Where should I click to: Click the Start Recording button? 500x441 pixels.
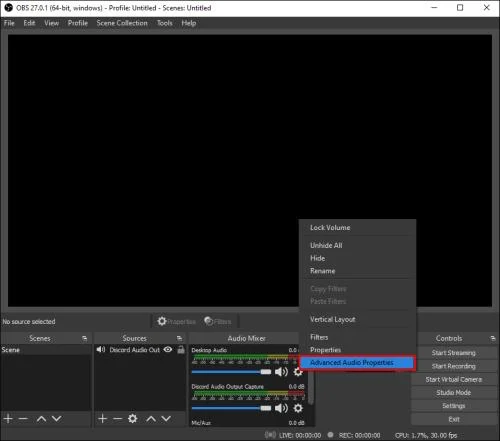point(454,366)
